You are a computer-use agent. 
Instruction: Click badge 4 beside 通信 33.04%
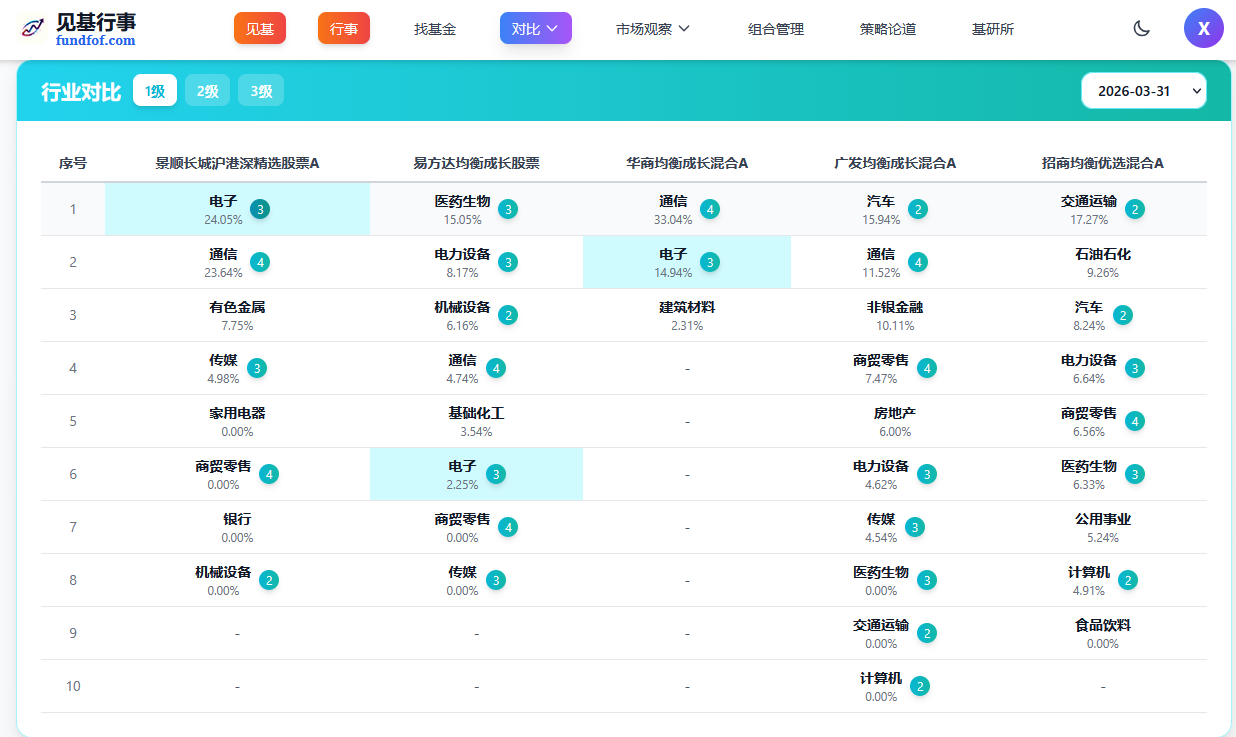pos(710,209)
